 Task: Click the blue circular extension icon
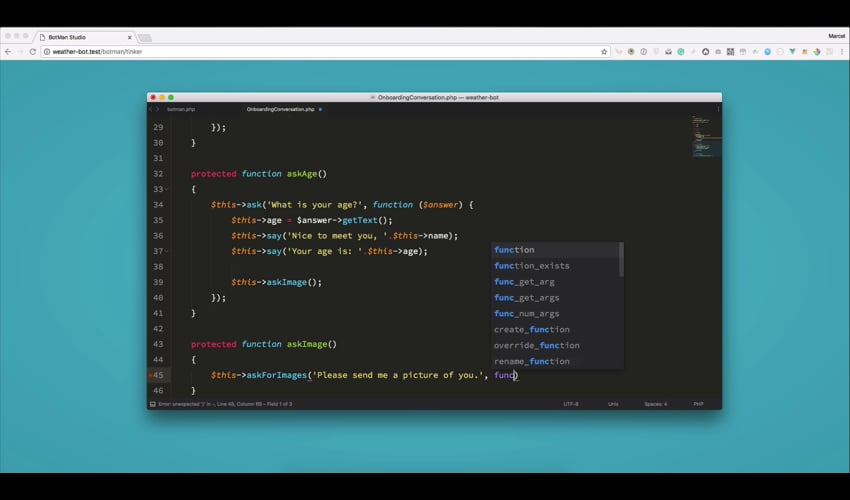coord(768,52)
